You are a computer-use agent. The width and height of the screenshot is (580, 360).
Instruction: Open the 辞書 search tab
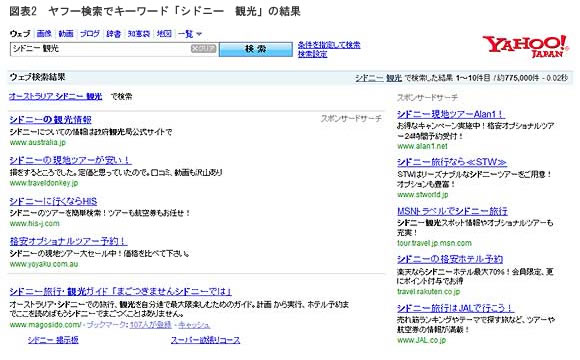[114, 34]
